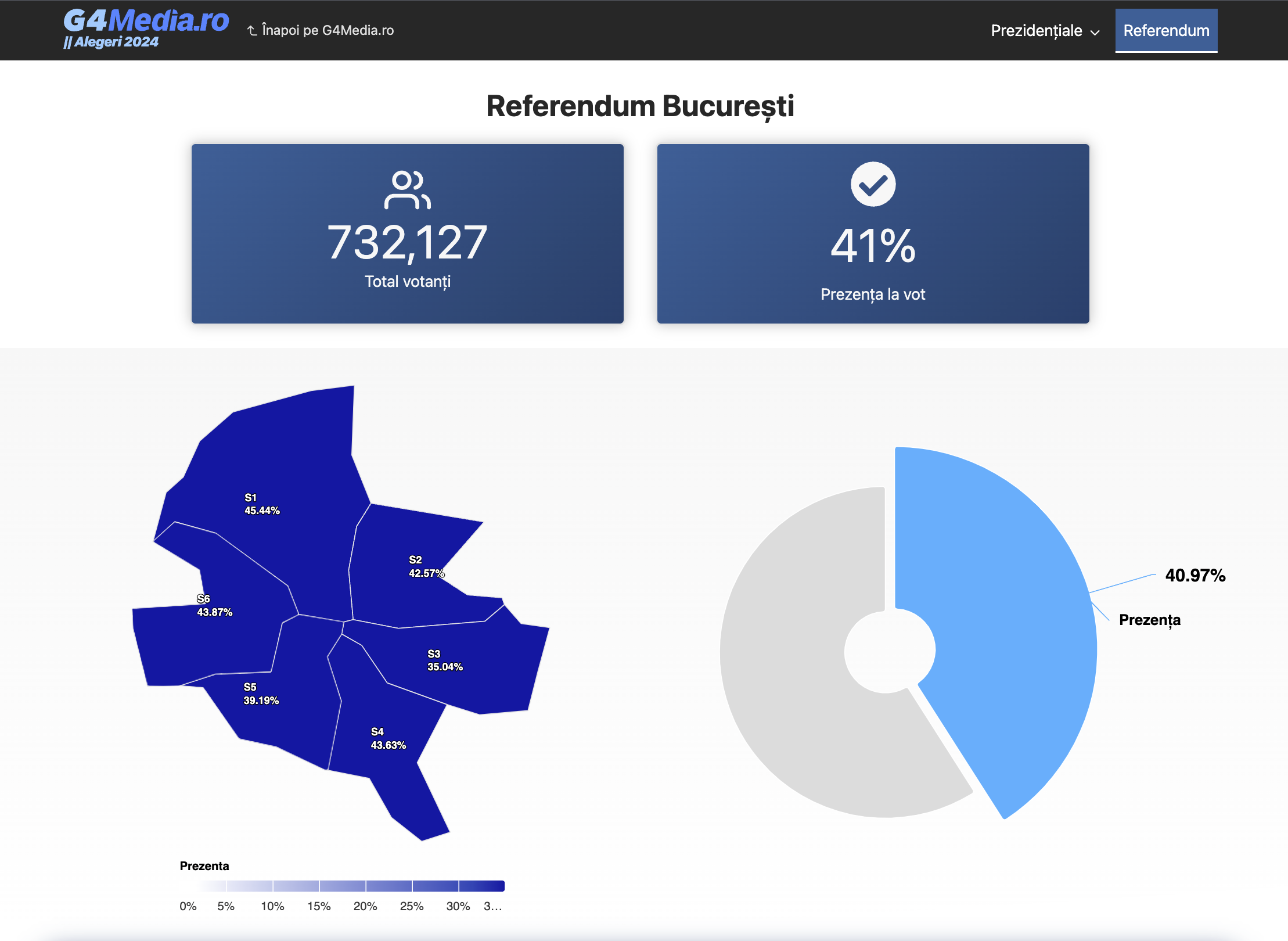Image resolution: width=1288 pixels, height=941 pixels.
Task: Click the voters people icon
Action: tap(407, 189)
